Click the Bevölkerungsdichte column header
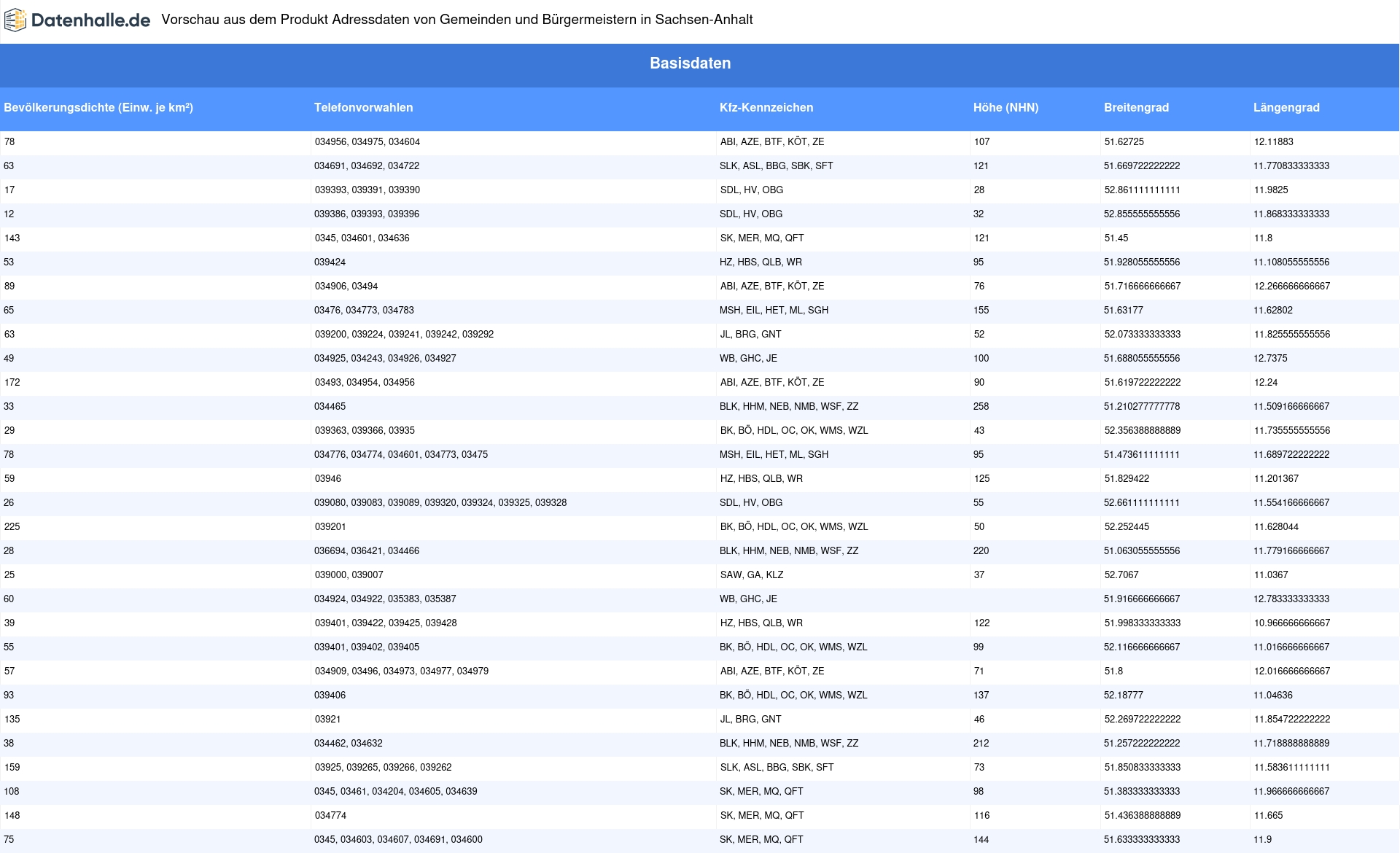Viewport: 1400px width, 853px height. [x=98, y=108]
